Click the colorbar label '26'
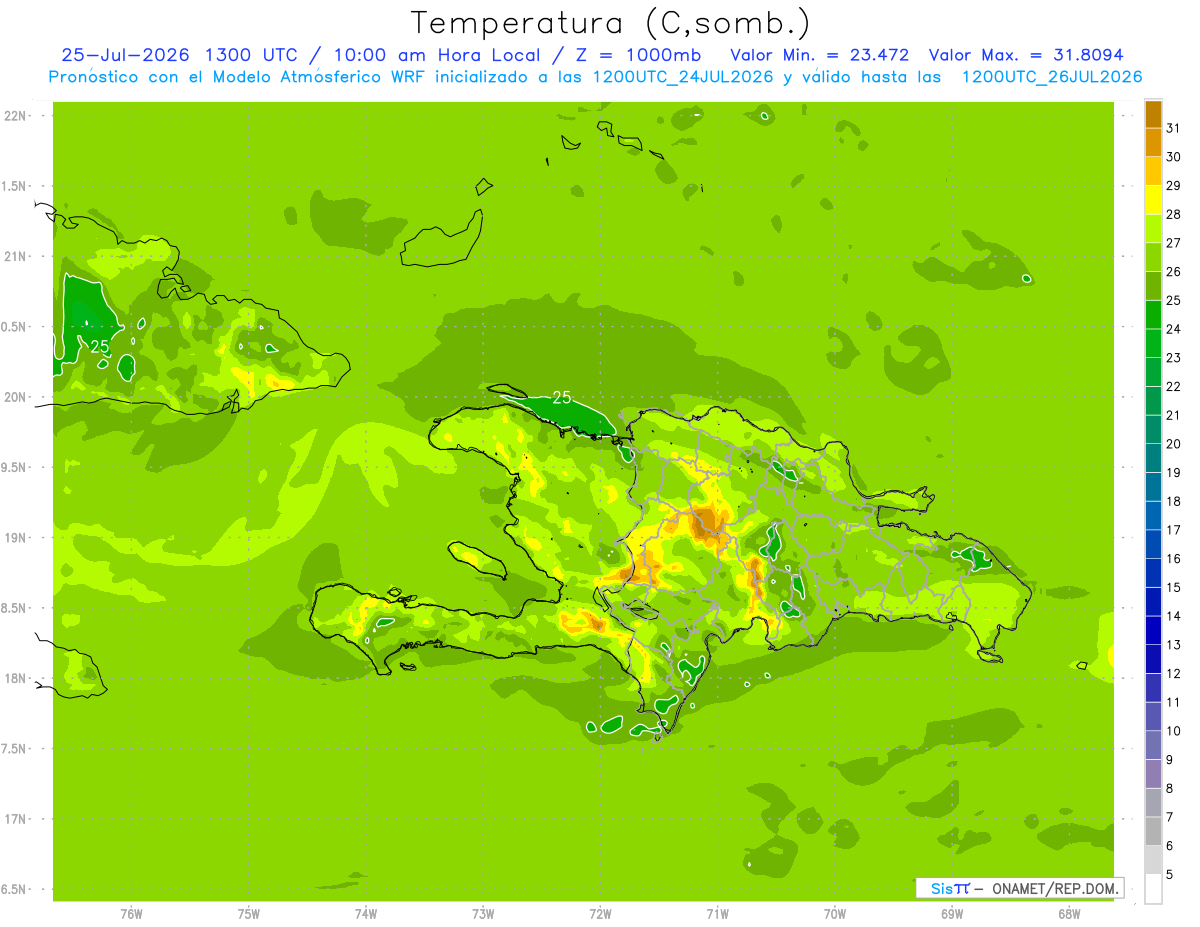This screenshot has width=1200, height=927. pyautogui.click(x=1174, y=272)
